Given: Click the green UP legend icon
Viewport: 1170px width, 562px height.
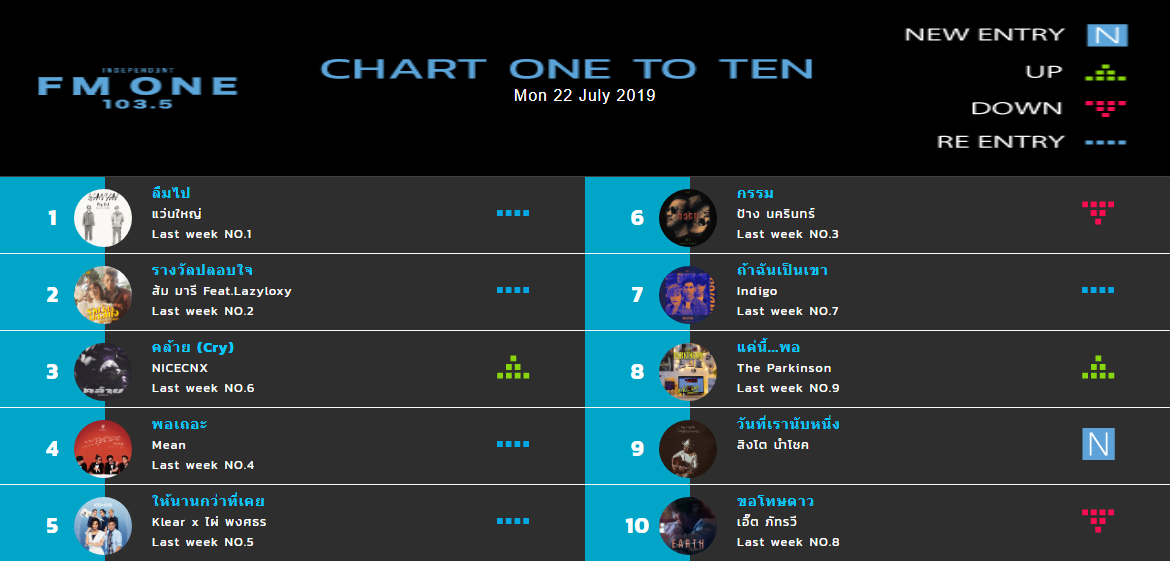Looking at the screenshot, I should 1106,72.
